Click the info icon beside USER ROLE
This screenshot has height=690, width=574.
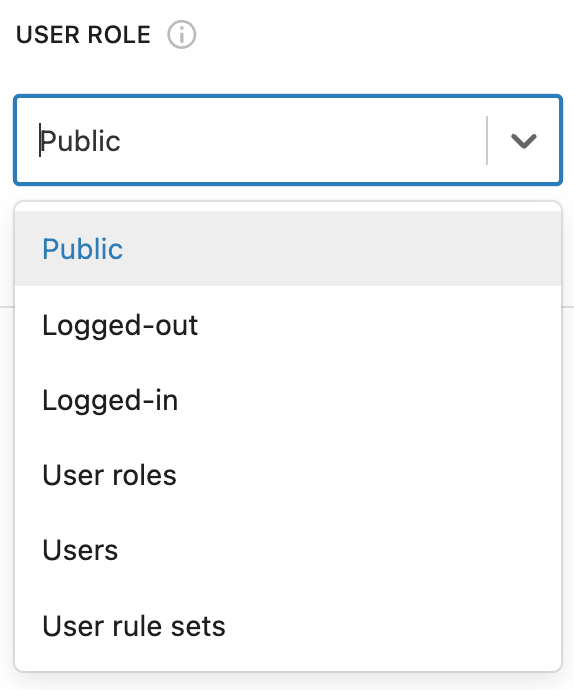[181, 35]
